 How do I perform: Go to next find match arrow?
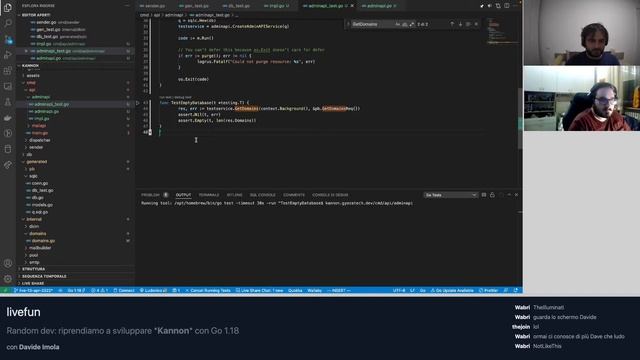pyautogui.click(x=460, y=24)
